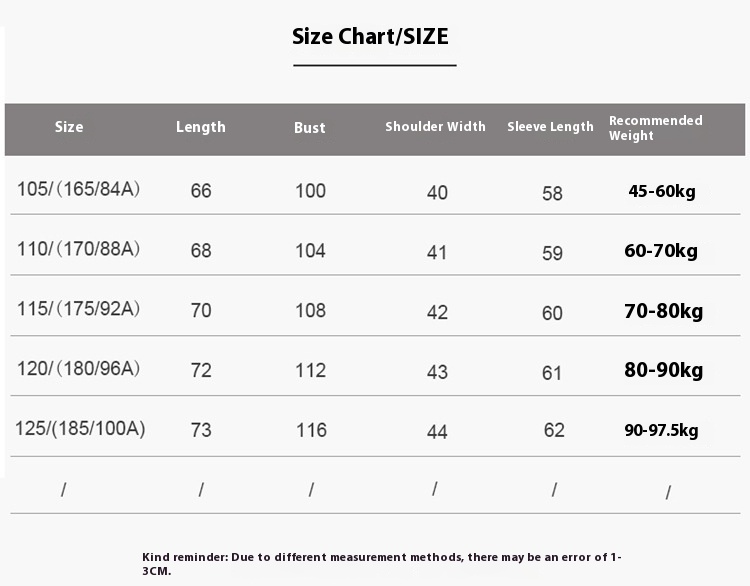The image size is (750, 586).
Task: Click the 125/(185/100A) size cell
Action: tap(80, 429)
